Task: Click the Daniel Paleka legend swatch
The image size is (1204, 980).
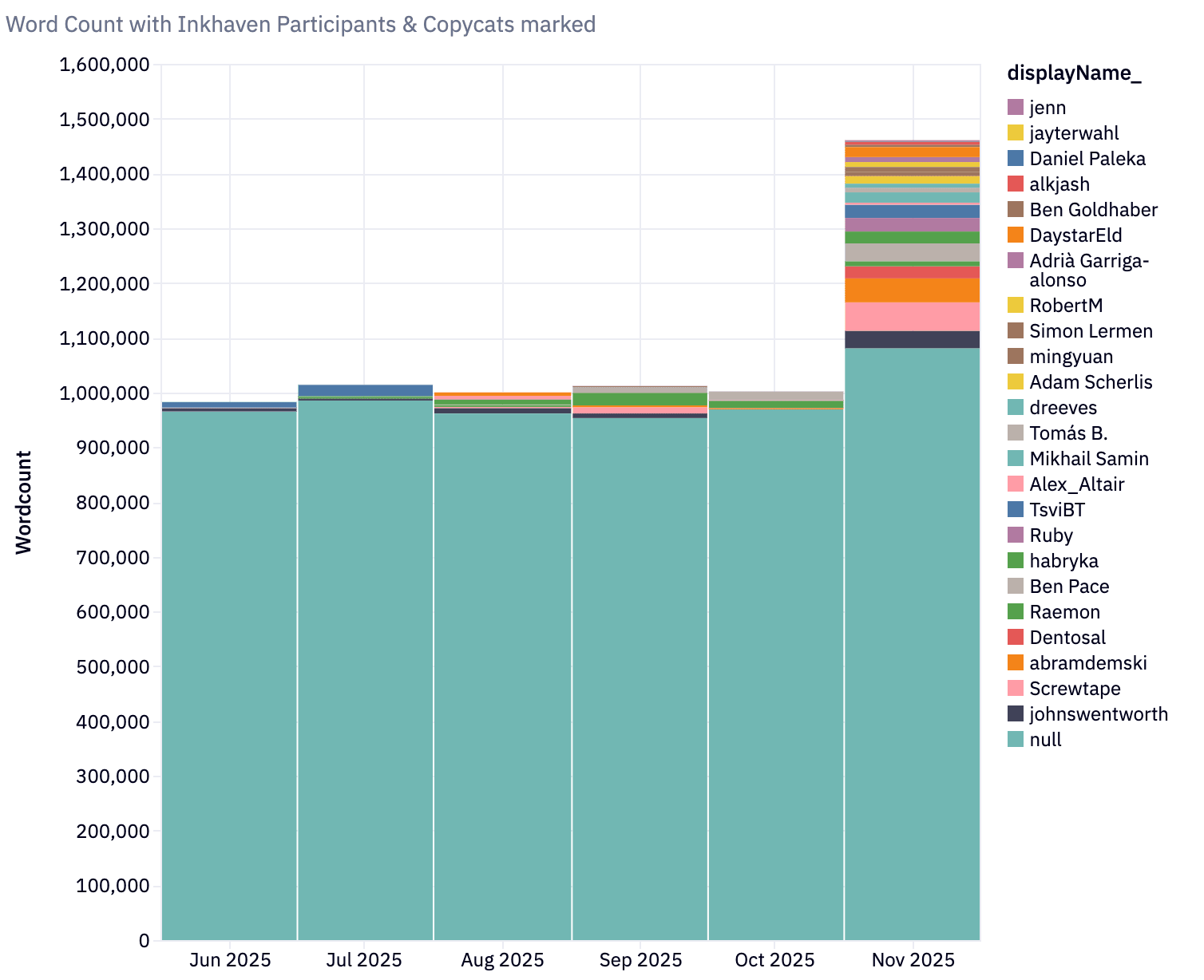Action: 1016,159
